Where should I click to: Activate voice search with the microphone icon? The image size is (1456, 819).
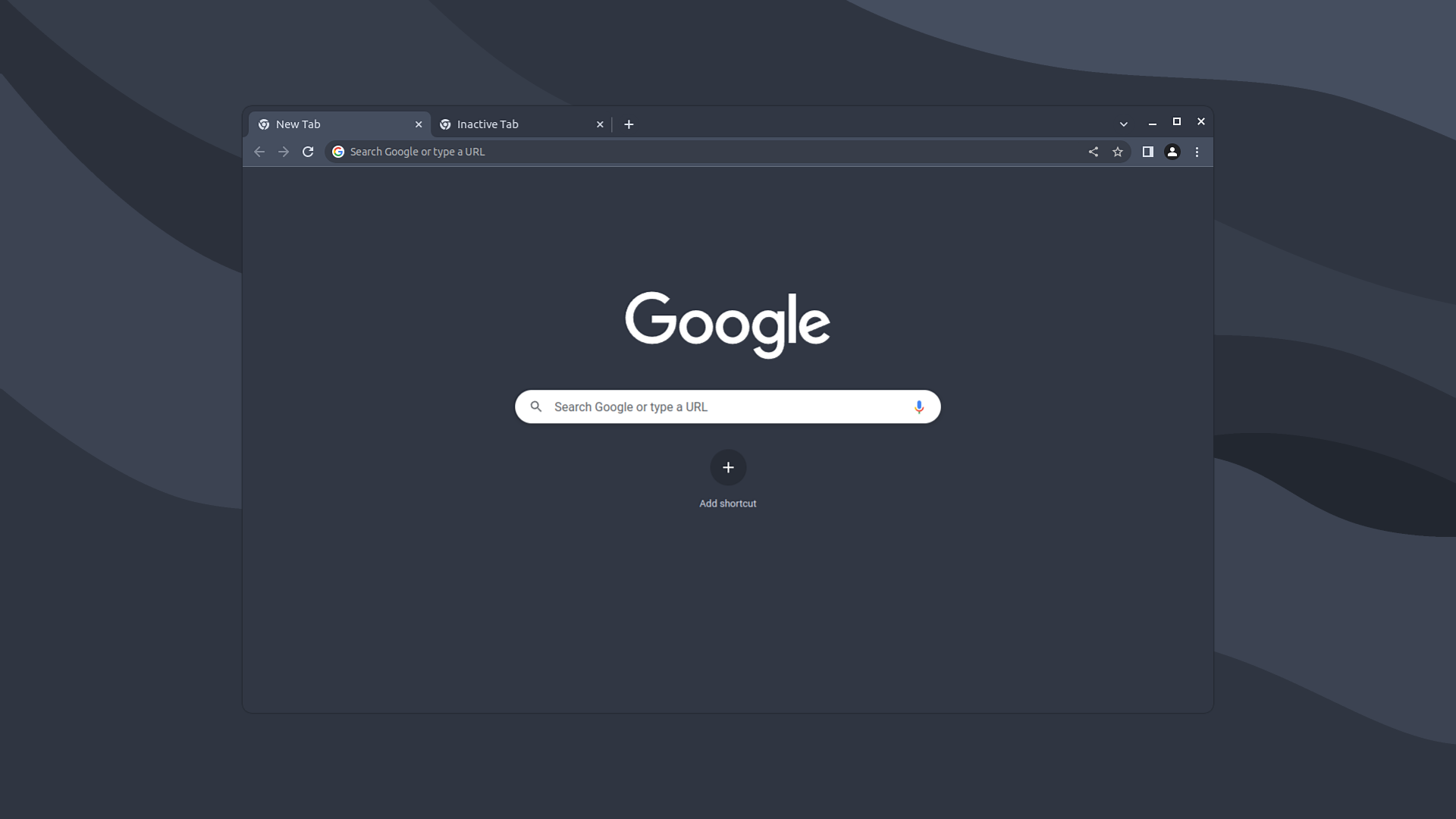click(x=919, y=406)
